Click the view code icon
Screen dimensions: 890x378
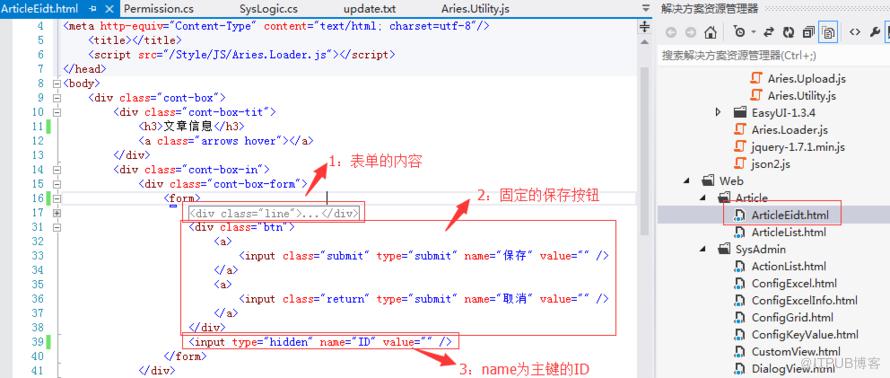(x=855, y=33)
